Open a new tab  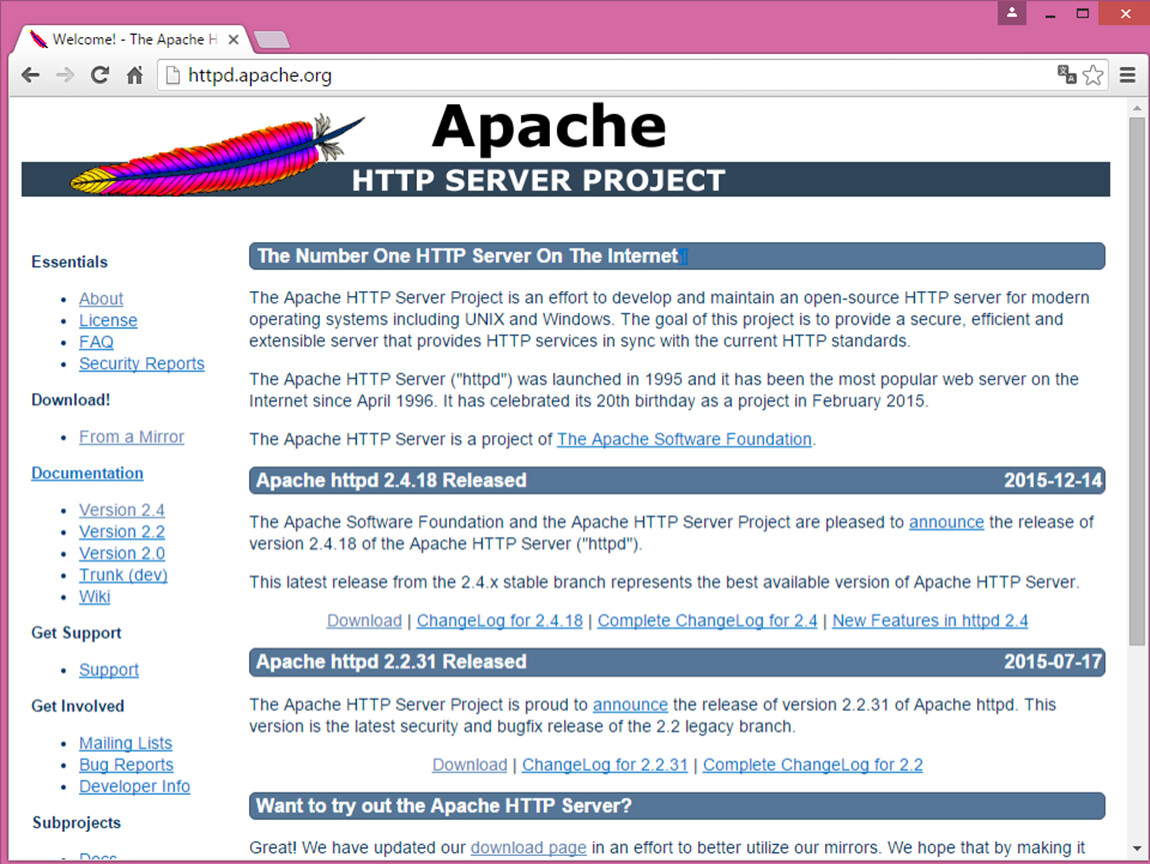[272, 40]
